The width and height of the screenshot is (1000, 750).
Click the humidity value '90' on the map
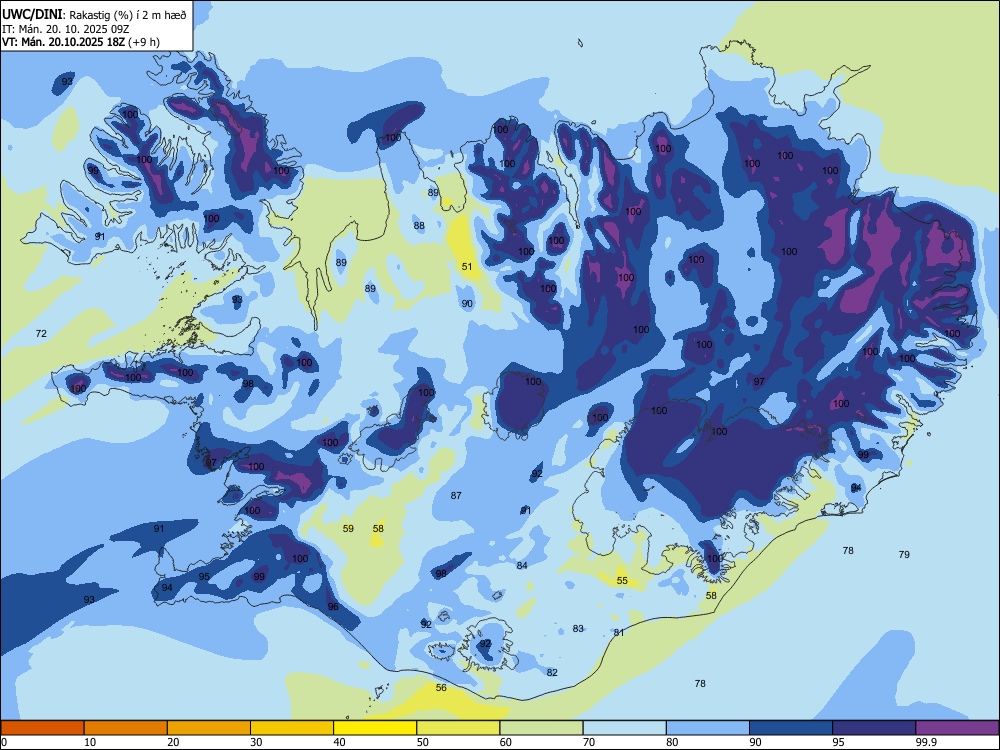coord(467,304)
